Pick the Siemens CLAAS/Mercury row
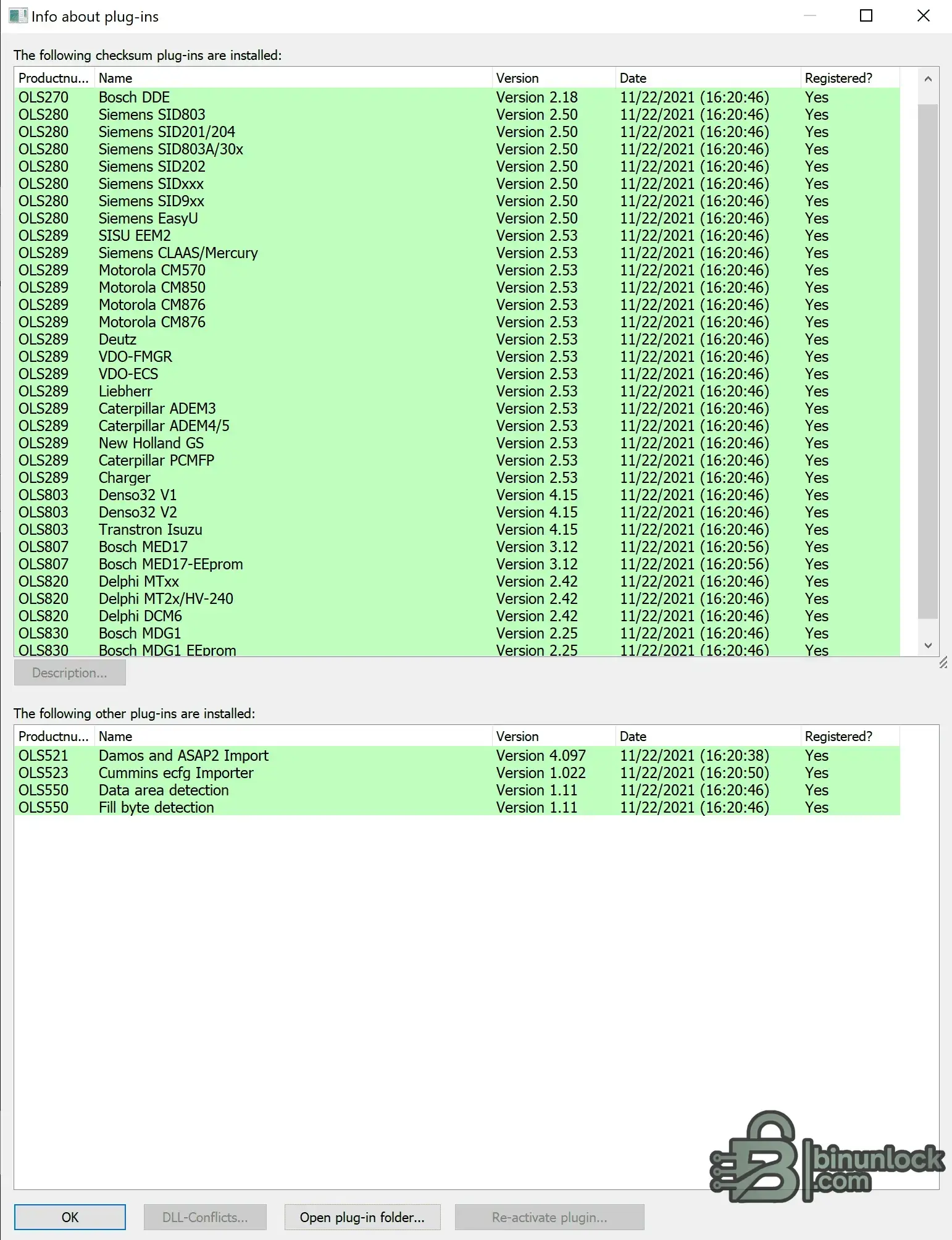 [x=457, y=253]
